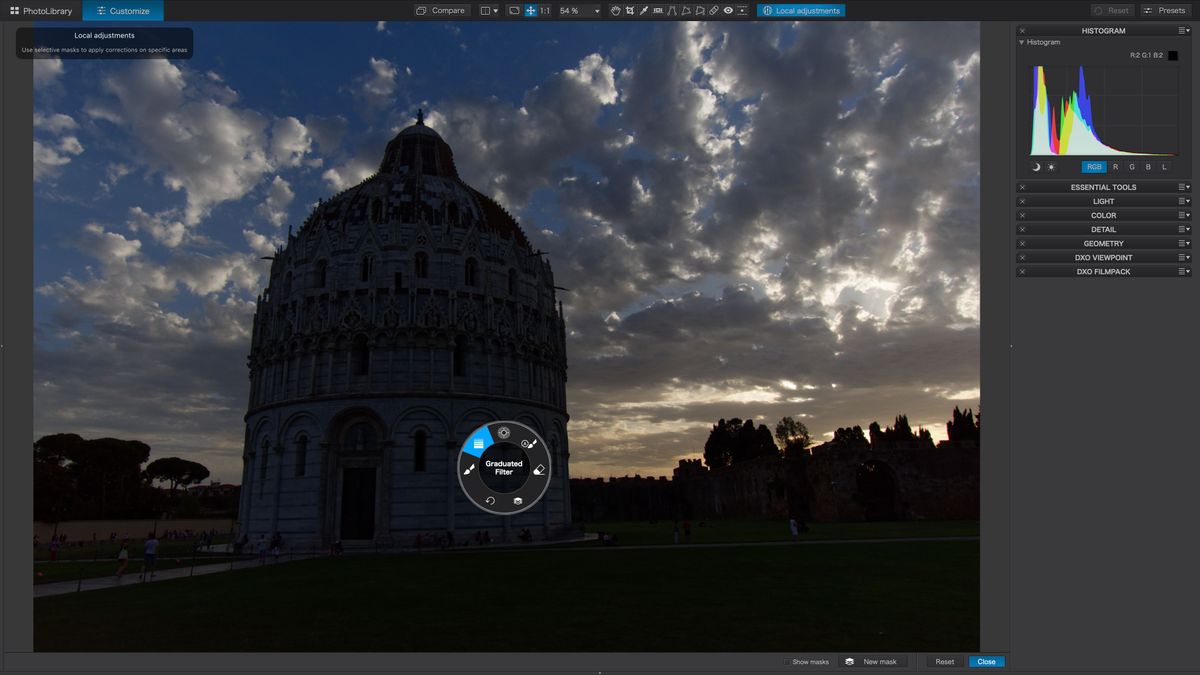Select Auto Mask brush in radial menu
The height and width of the screenshot is (675, 1200).
pos(530,443)
